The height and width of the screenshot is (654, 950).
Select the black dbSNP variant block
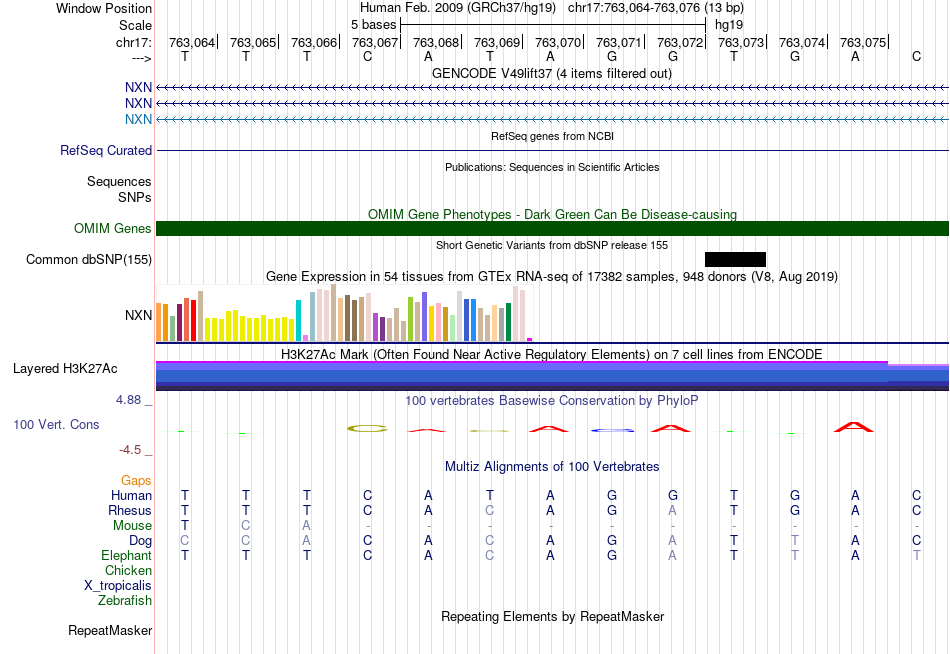click(735, 259)
